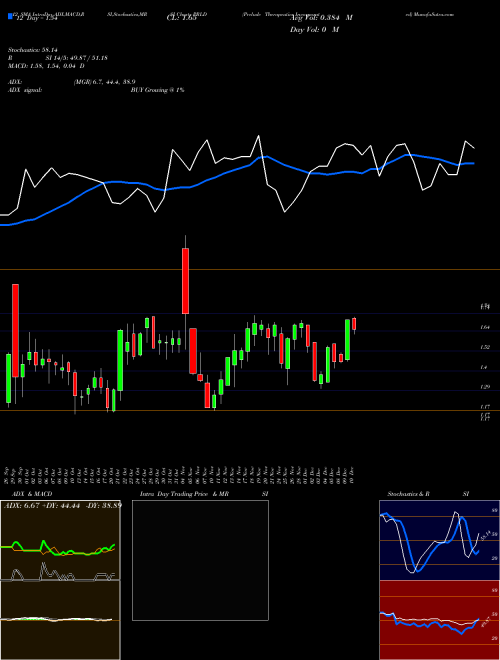Click the blue Stochastics chart panel
Viewport: 500px width, 660px height.
[439, 540]
